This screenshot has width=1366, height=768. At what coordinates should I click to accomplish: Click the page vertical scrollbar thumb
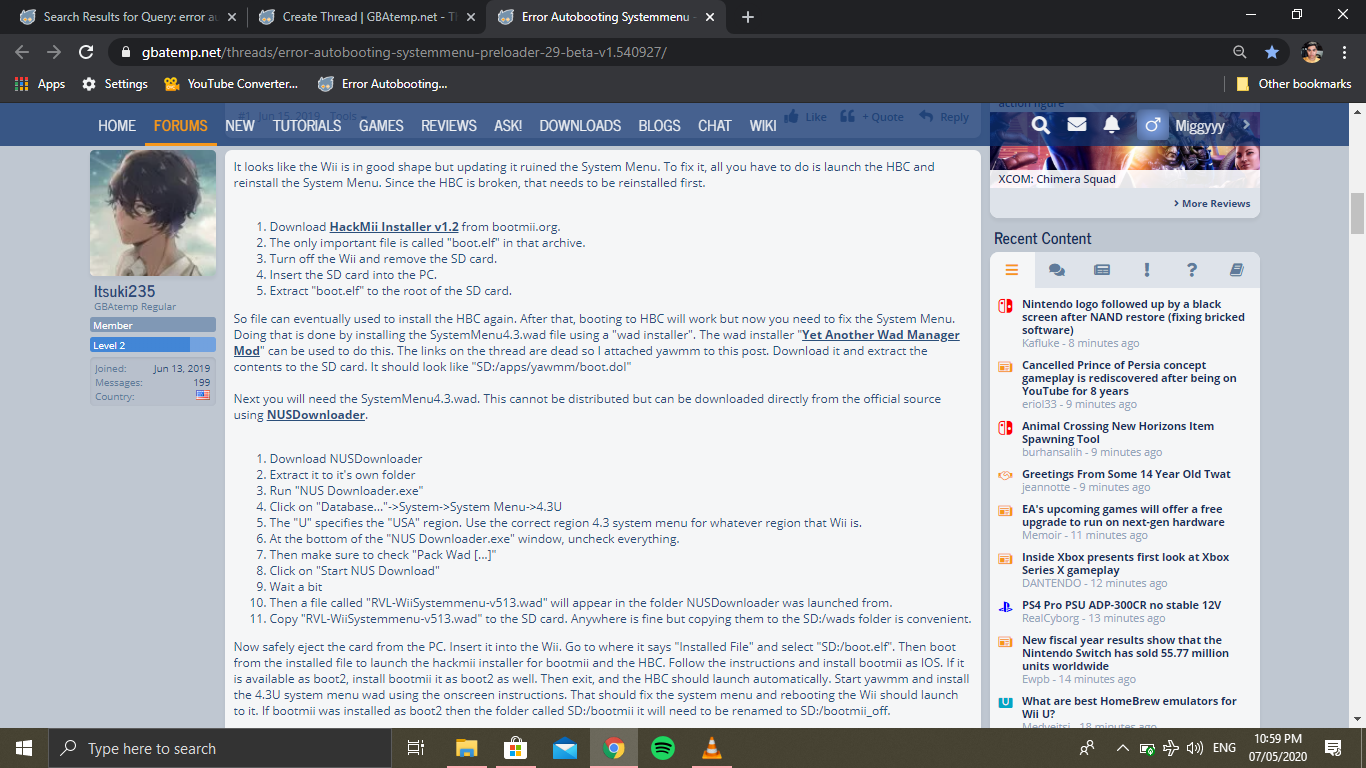tap(1358, 214)
